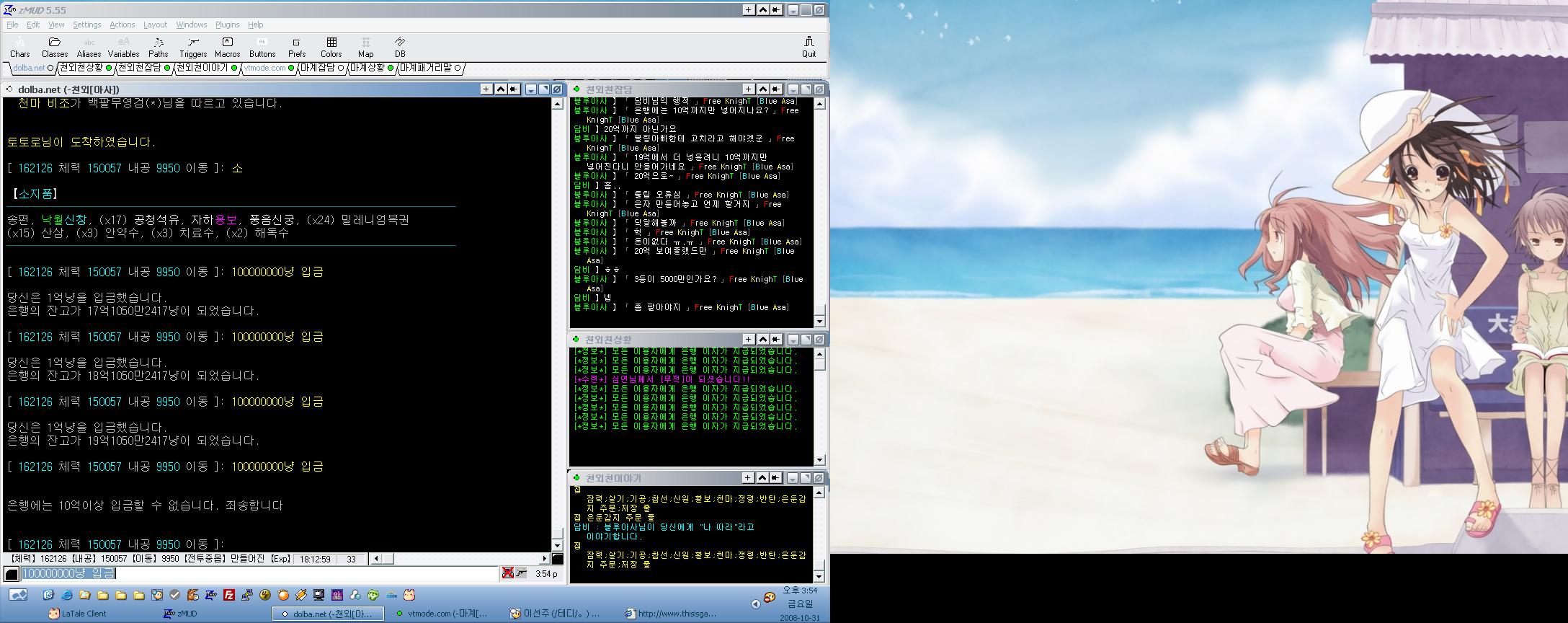The image size is (1568, 623).
Task: Open the Colors settings icon
Action: [x=331, y=48]
